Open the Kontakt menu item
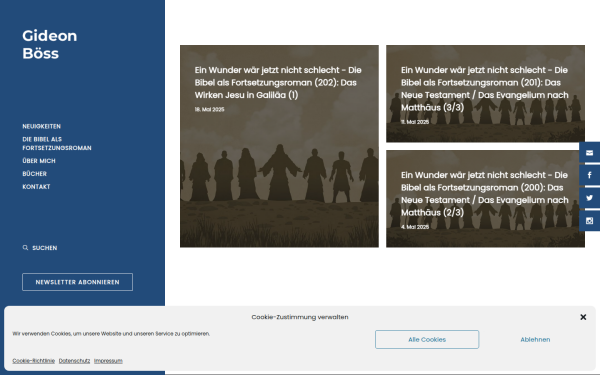The height and width of the screenshot is (375, 600). click(36, 187)
